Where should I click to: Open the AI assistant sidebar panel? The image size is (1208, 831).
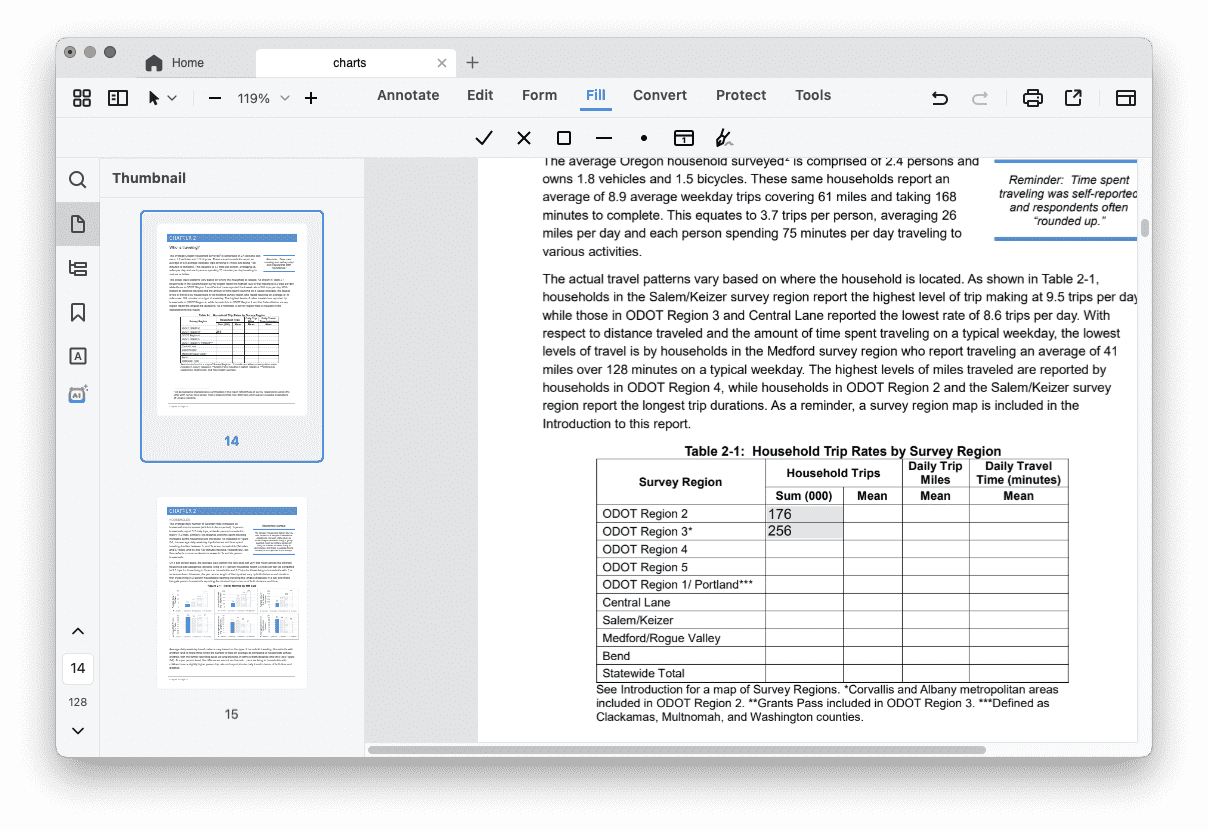click(78, 394)
